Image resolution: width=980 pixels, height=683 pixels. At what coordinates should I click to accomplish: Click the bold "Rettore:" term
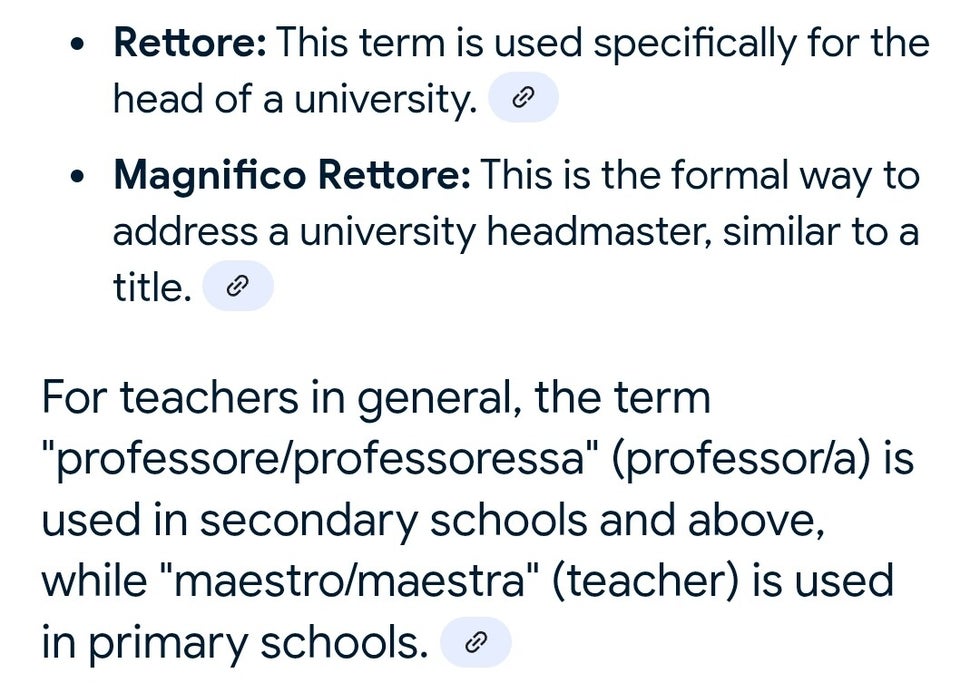pos(190,42)
